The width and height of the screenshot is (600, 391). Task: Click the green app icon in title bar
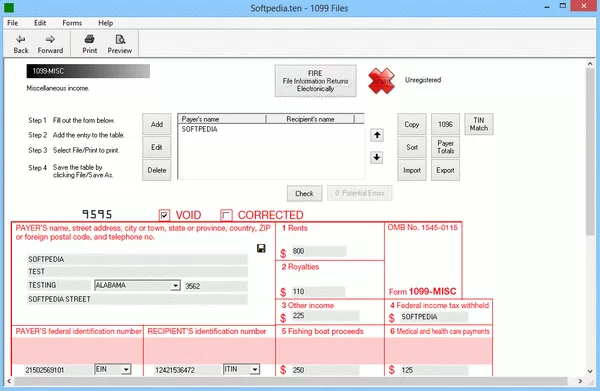coord(9,7)
